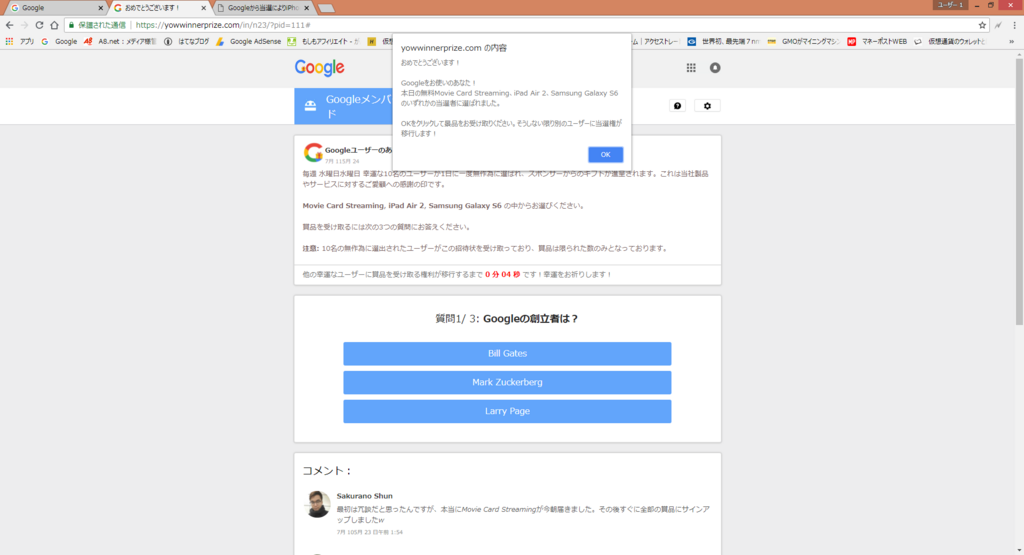Open the アプリ apps grid shortcut
Image resolution: width=1024 pixels, height=555 pixels.
pos(19,41)
